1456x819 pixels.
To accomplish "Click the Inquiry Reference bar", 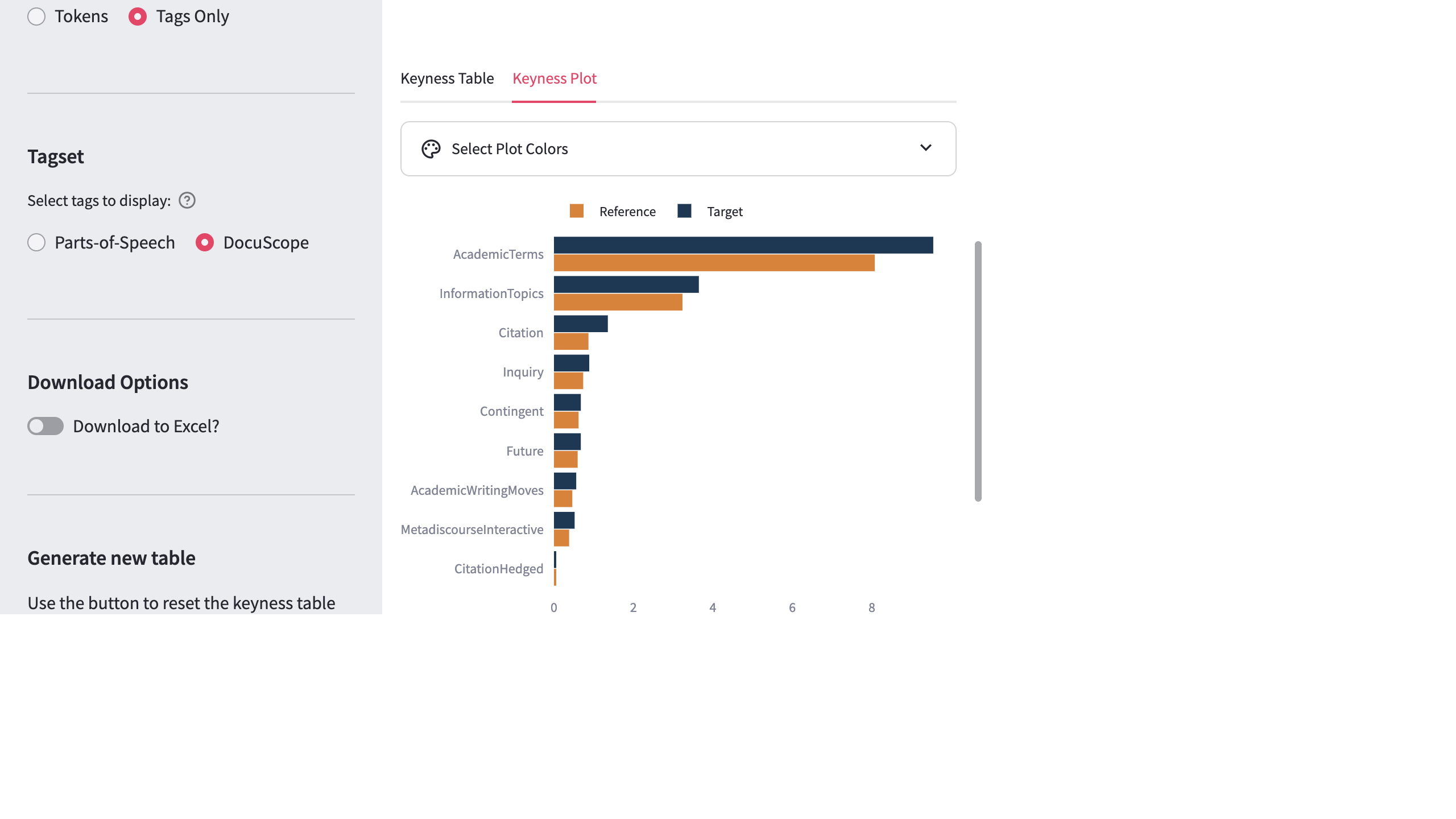I will (x=569, y=380).
